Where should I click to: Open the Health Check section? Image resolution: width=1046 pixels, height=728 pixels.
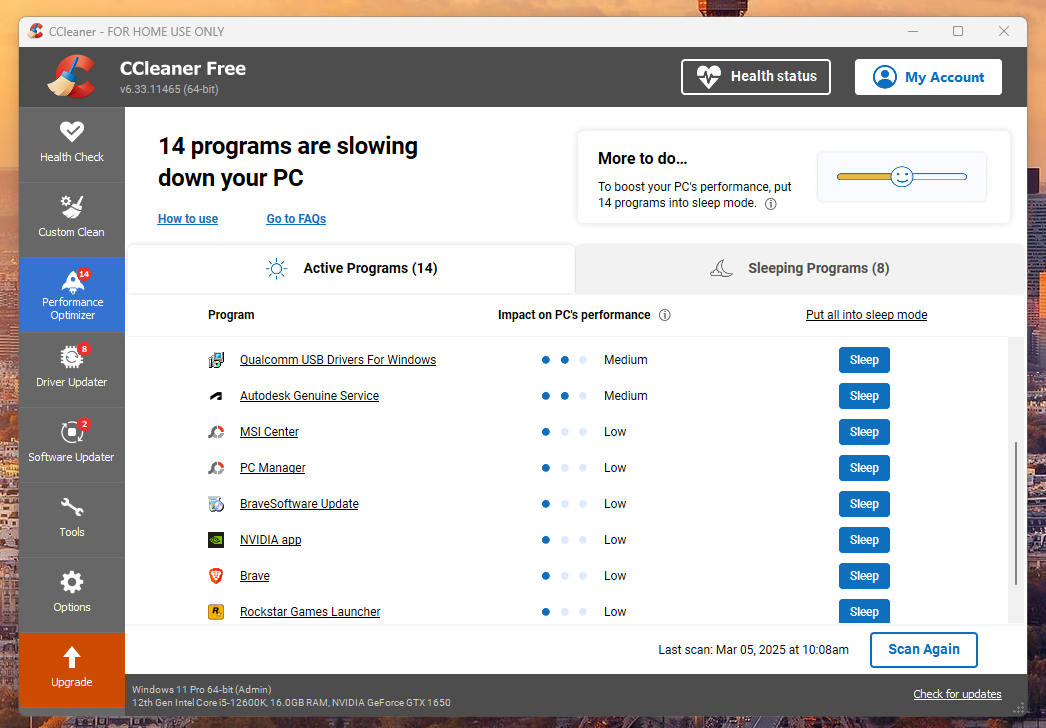point(72,144)
